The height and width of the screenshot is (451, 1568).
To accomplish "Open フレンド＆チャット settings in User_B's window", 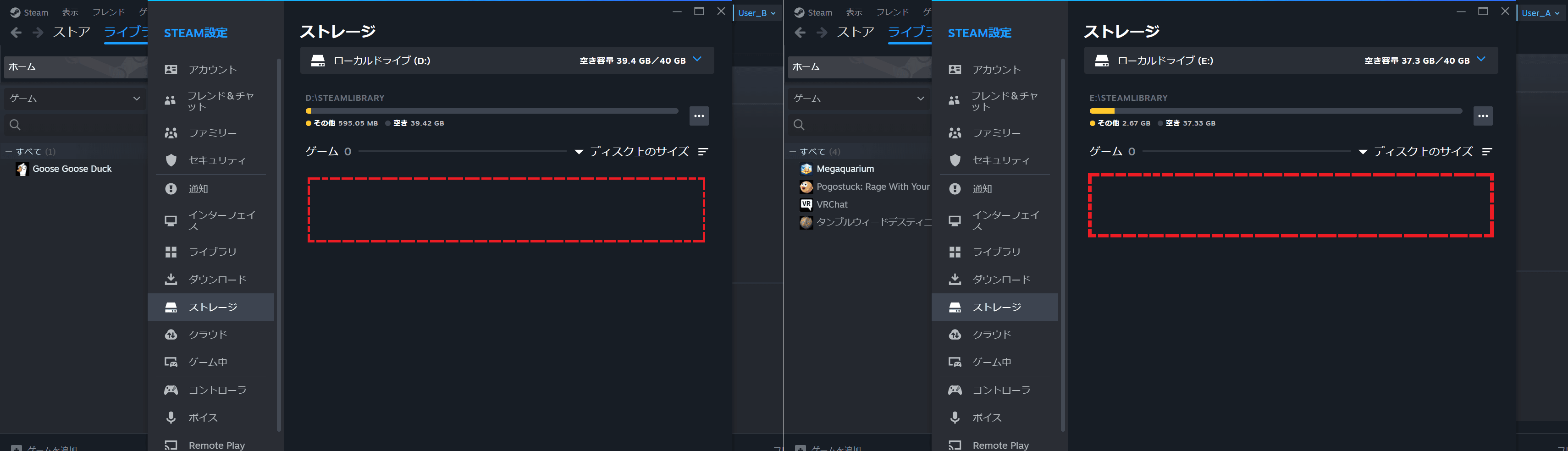I will (210, 101).
